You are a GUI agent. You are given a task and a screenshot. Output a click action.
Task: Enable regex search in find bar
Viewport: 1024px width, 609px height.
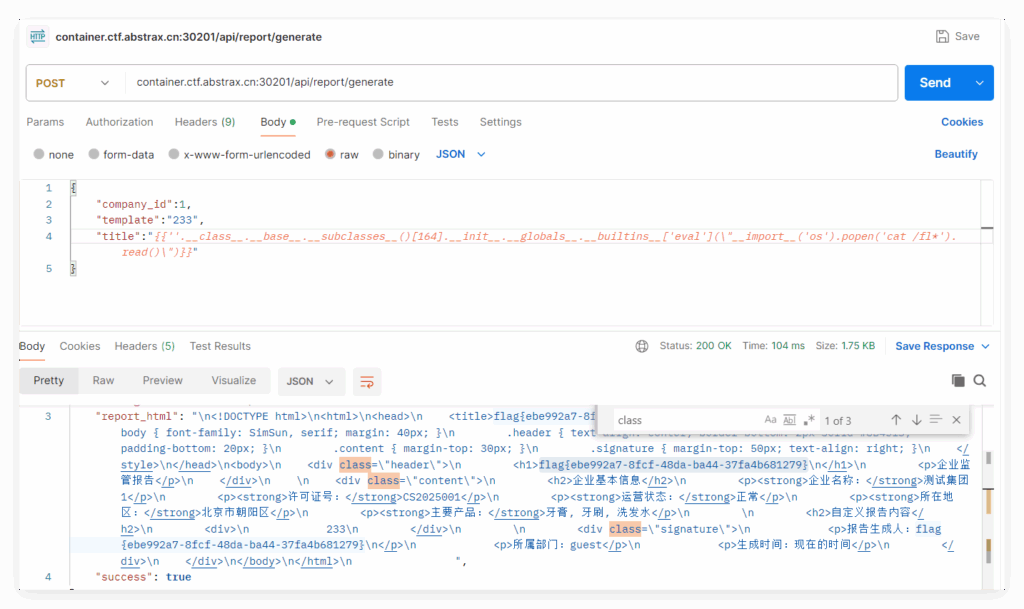809,420
